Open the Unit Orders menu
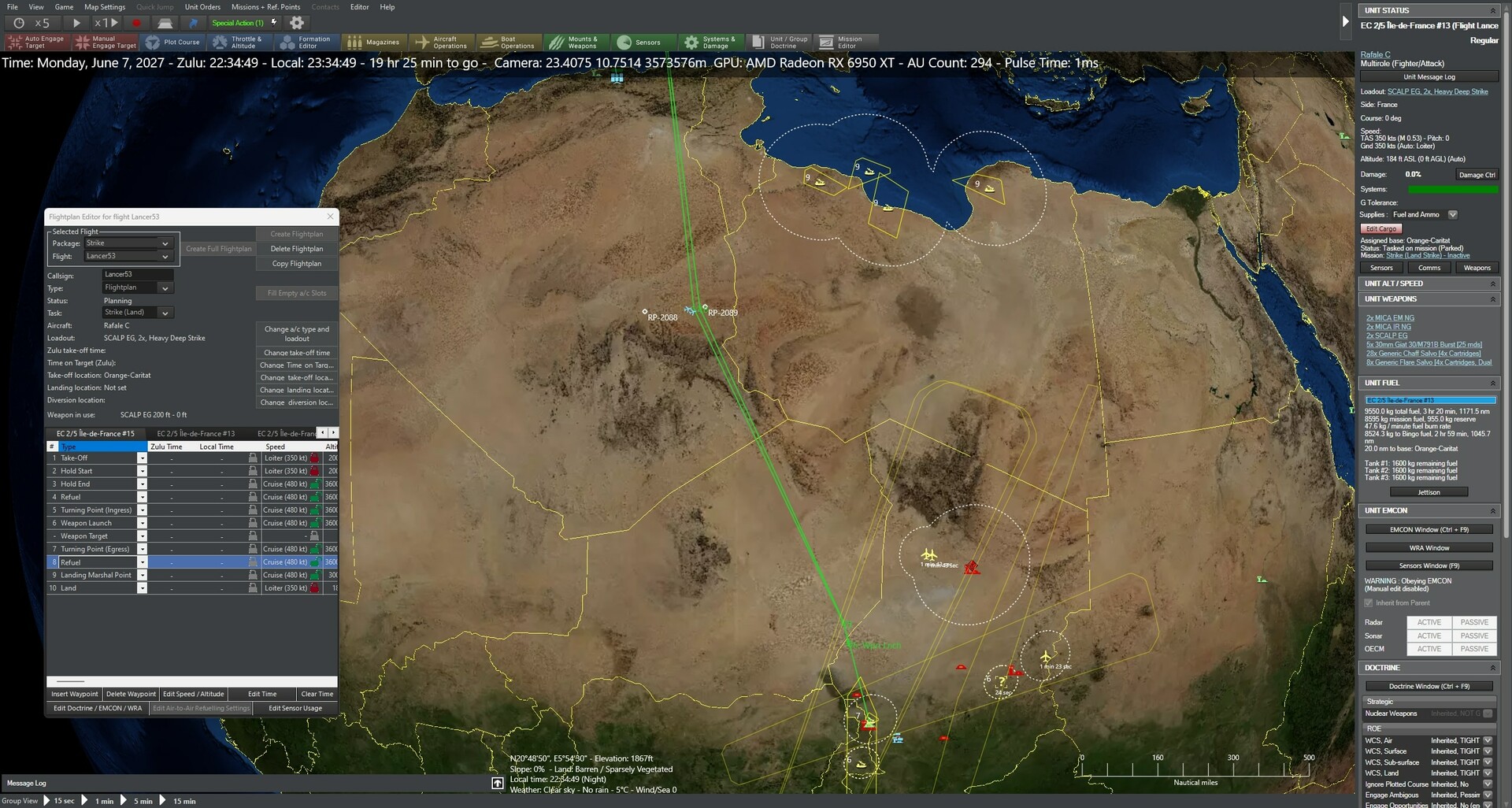This screenshot has width=1512, height=808. click(202, 6)
